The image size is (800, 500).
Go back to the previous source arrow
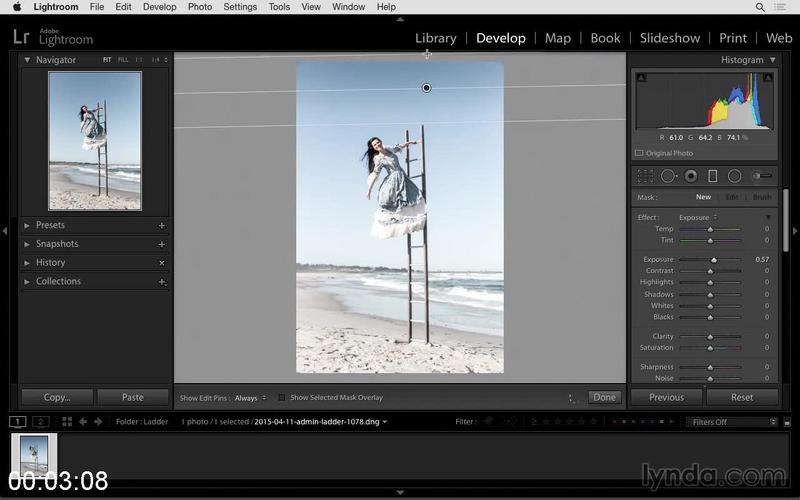(x=83, y=421)
